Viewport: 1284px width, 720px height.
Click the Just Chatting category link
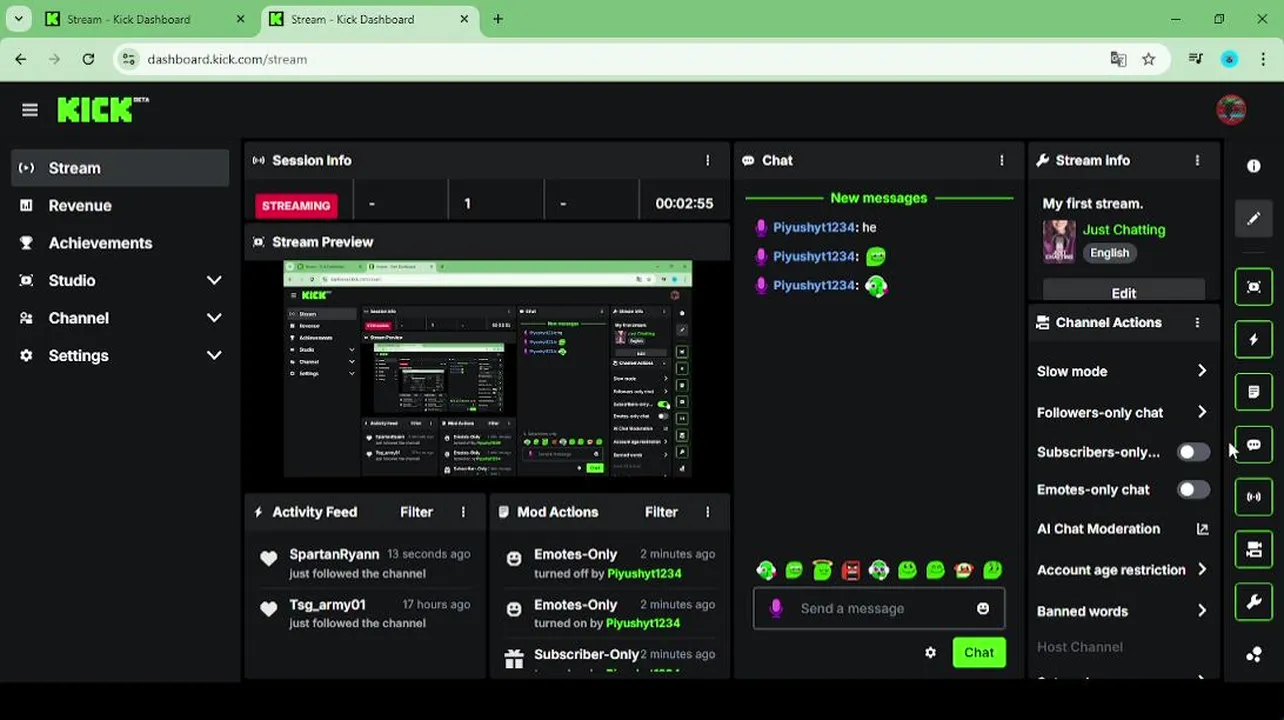pos(1123,230)
